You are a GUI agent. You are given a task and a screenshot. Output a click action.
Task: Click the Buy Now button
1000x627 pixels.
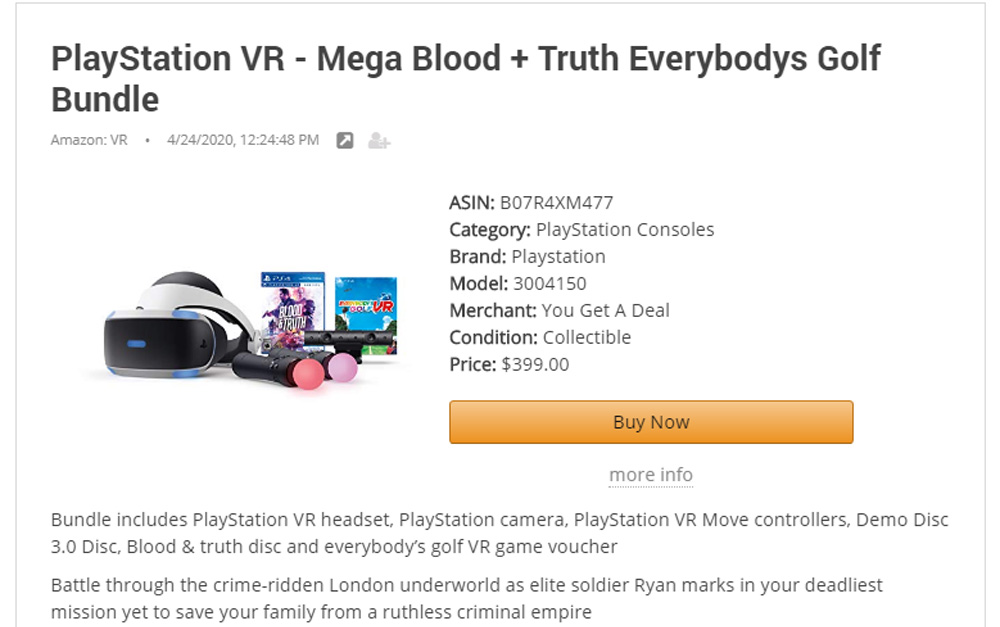(651, 422)
